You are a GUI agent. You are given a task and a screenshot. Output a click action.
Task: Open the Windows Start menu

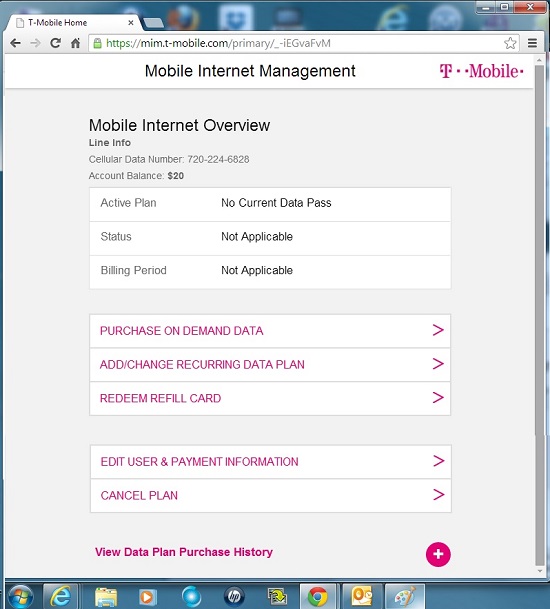click(x=20, y=597)
